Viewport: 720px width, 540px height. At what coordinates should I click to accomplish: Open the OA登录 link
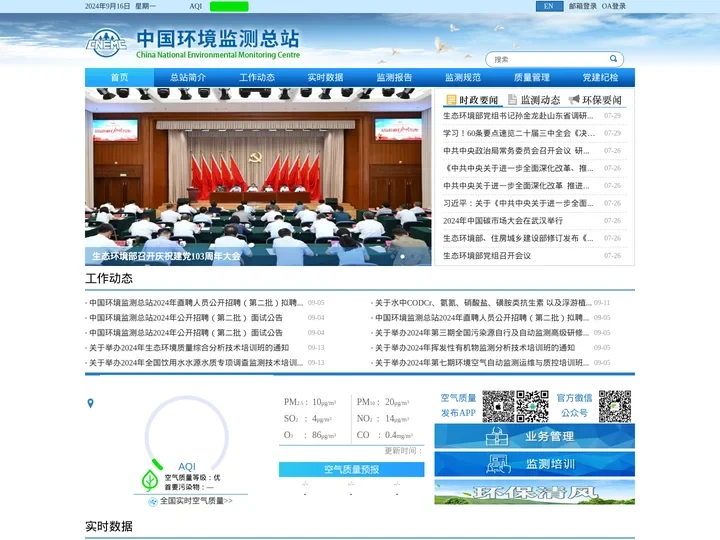(x=614, y=6)
